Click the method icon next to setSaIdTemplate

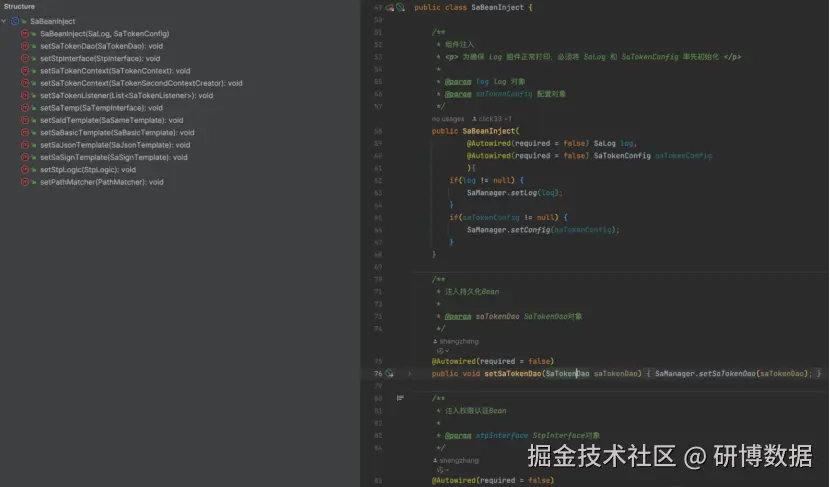(x=25, y=120)
